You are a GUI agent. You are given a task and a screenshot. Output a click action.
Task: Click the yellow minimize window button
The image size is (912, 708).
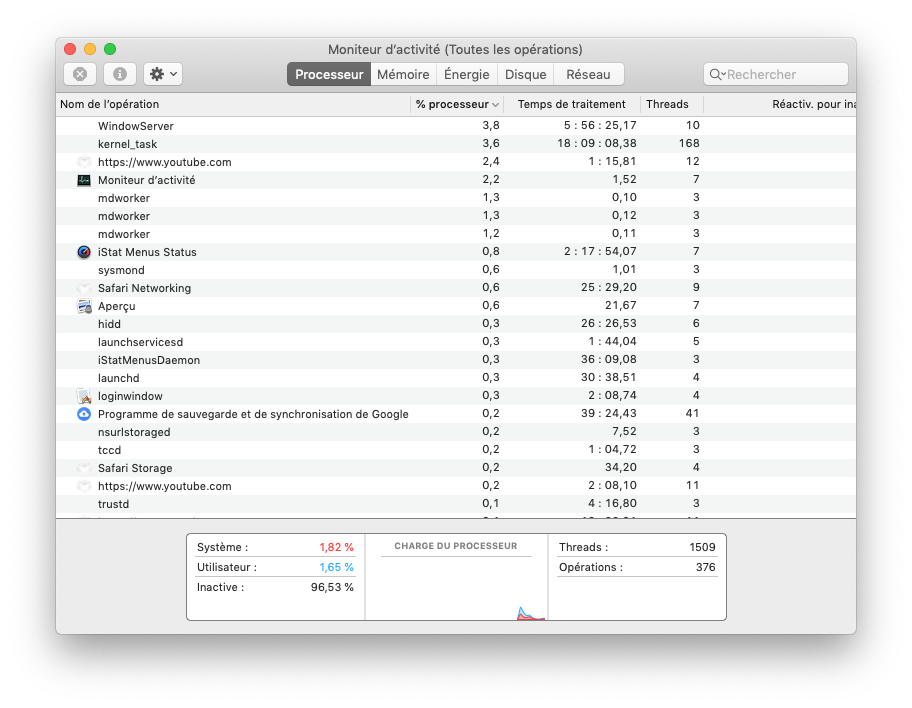coord(90,49)
